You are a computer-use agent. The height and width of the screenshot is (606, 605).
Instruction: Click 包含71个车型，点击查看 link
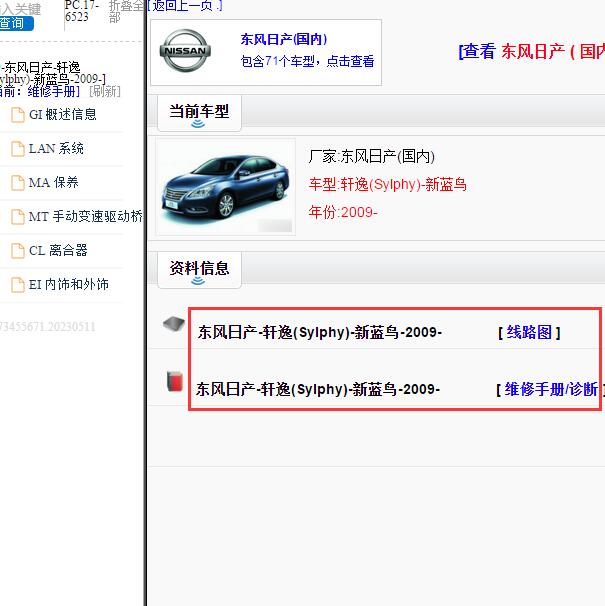pos(307,61)
